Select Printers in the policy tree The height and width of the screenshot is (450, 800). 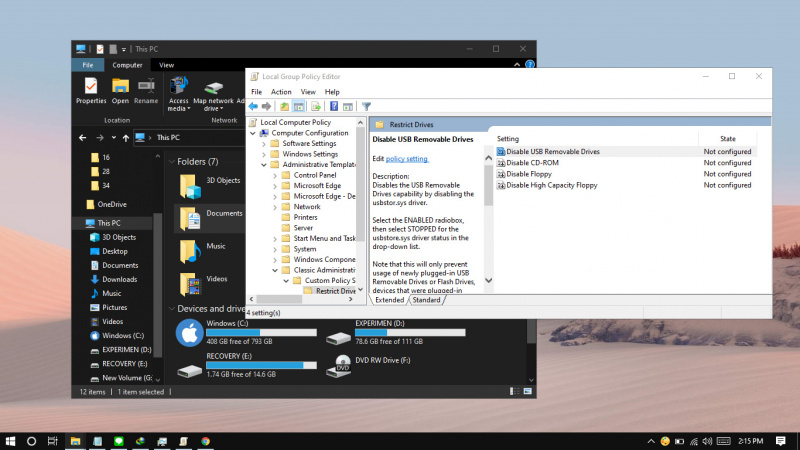pyautogui.click(x=306, y=217)
